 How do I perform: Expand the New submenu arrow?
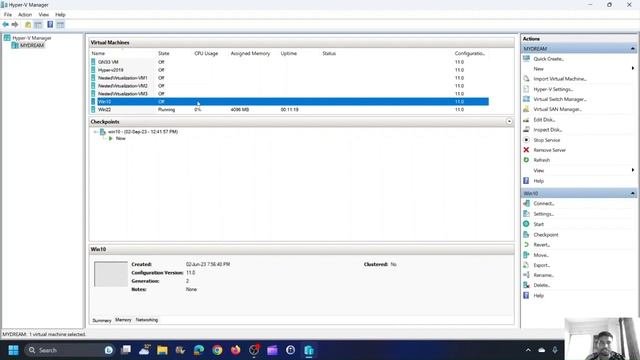[633, 69]
